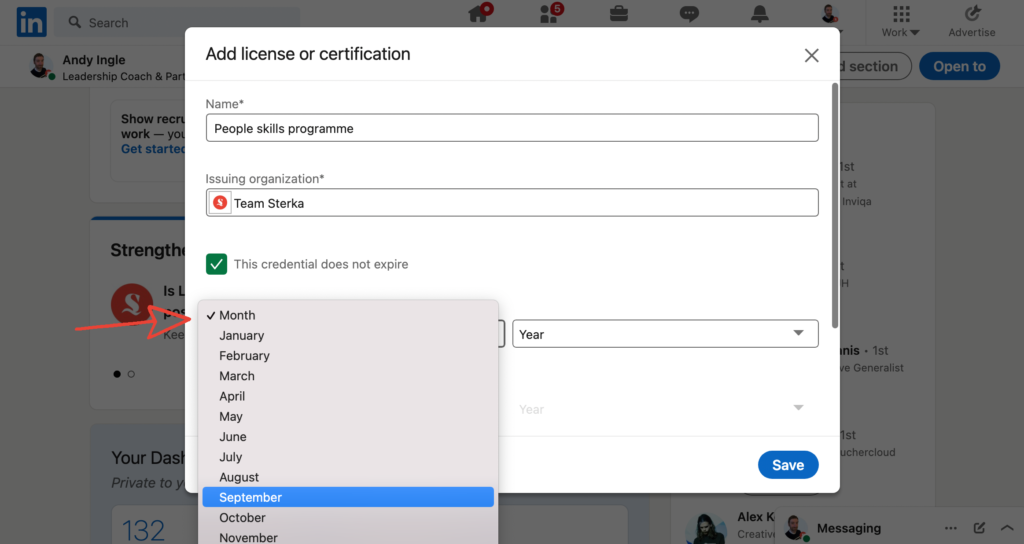
Task: Uncheck This credential does not expire
Action: click(216, 264)
